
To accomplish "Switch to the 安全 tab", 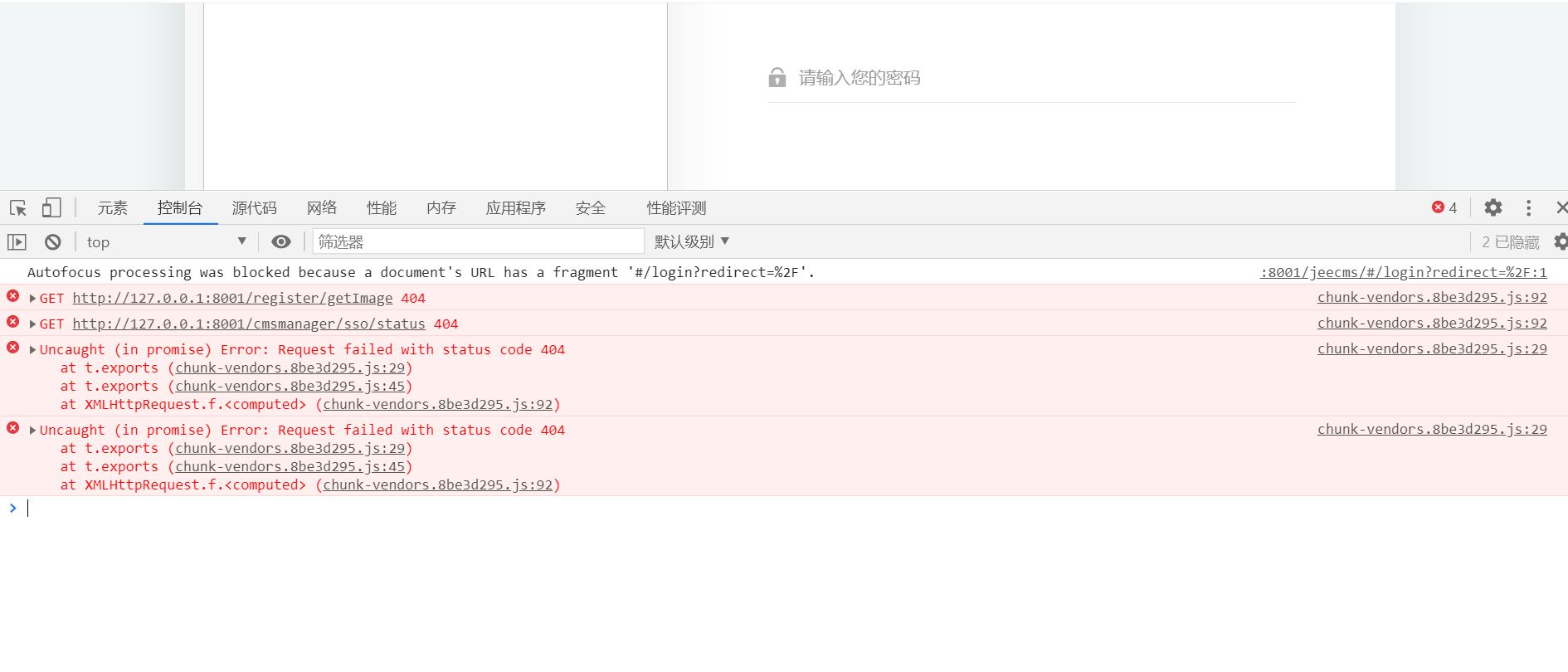I will [591, 208].
